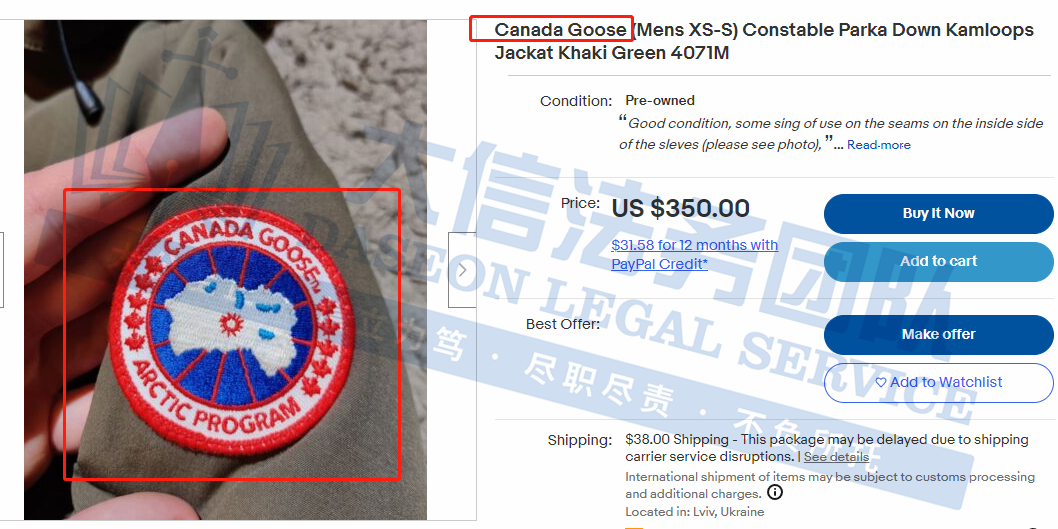This screenshot has width=1058, height=529.
Task: Click the US $350.00 price text
Action: (x=680, y=208)
